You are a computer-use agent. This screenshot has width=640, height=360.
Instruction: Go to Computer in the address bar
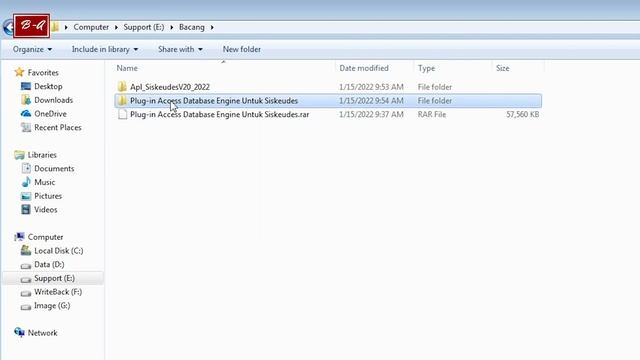(91, 27)
